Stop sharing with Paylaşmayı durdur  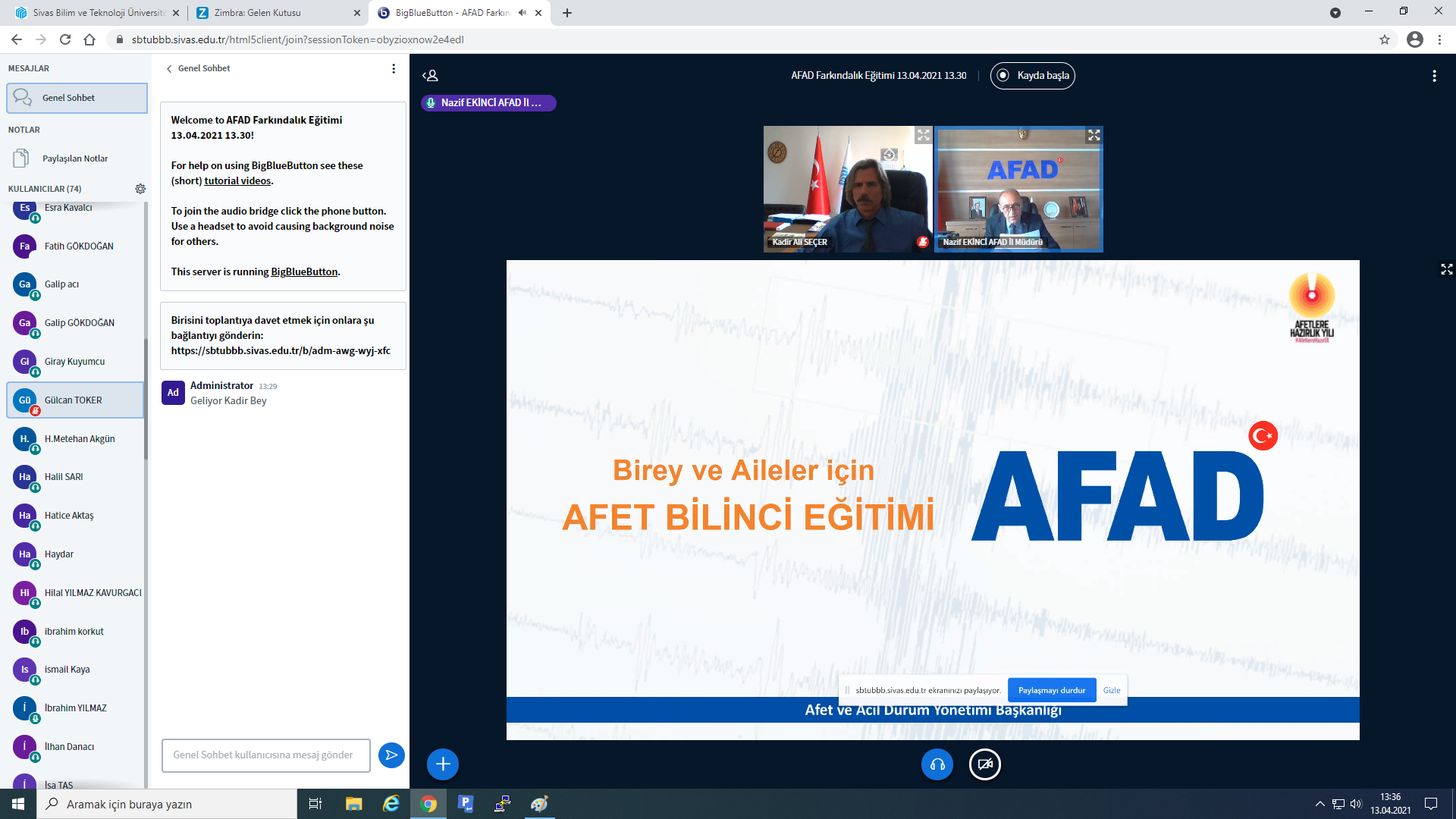tap(1052, 690)
